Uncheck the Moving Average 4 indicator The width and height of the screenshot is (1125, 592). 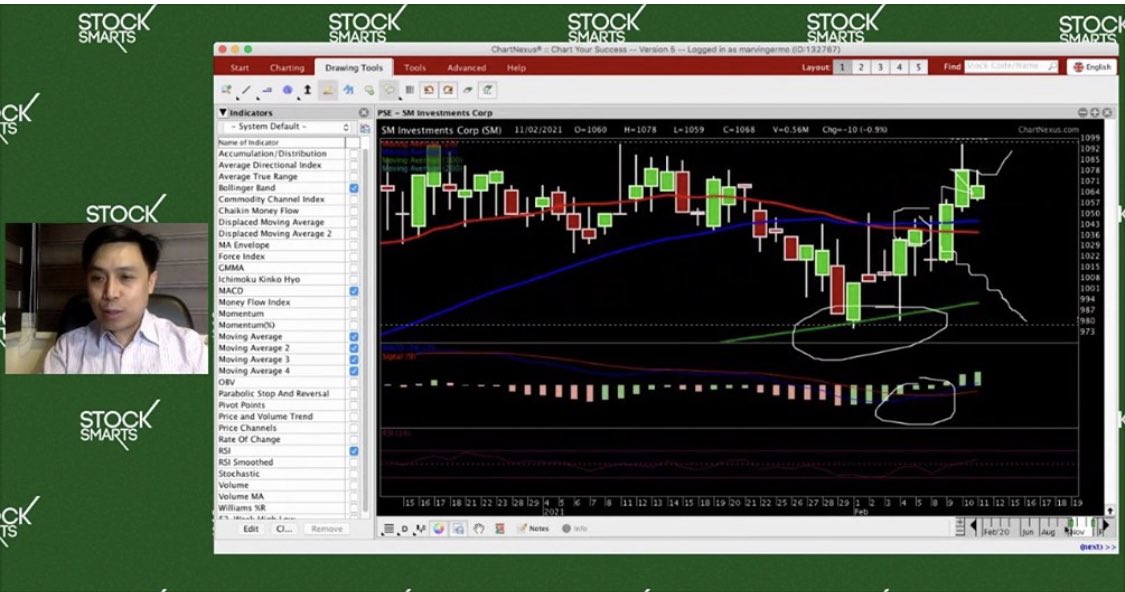coord(354,371)
